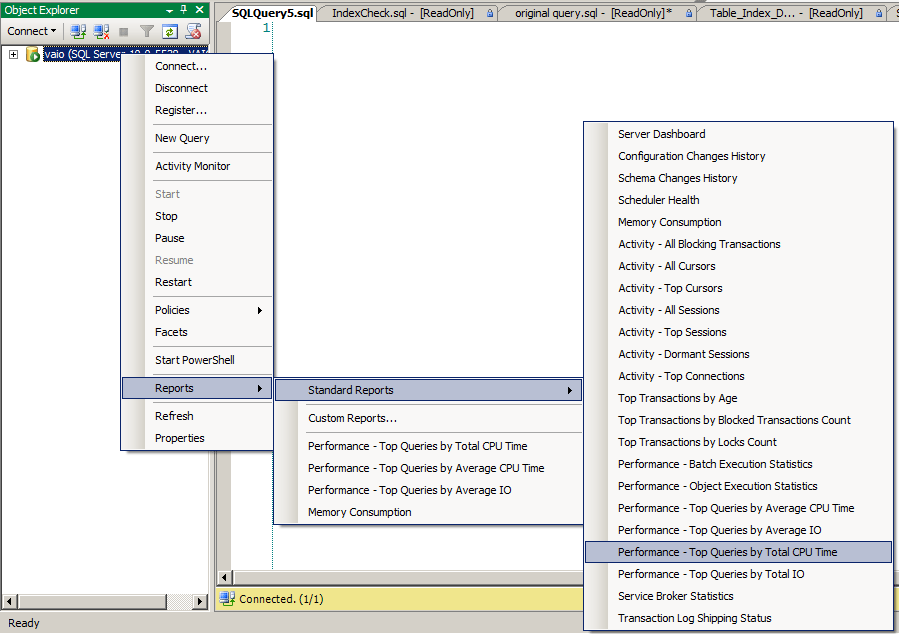Choose Performance - Top Queries by Total IO
Viewport: 899px width, 634px height.
pyautogui.click(x=710, y=574)
